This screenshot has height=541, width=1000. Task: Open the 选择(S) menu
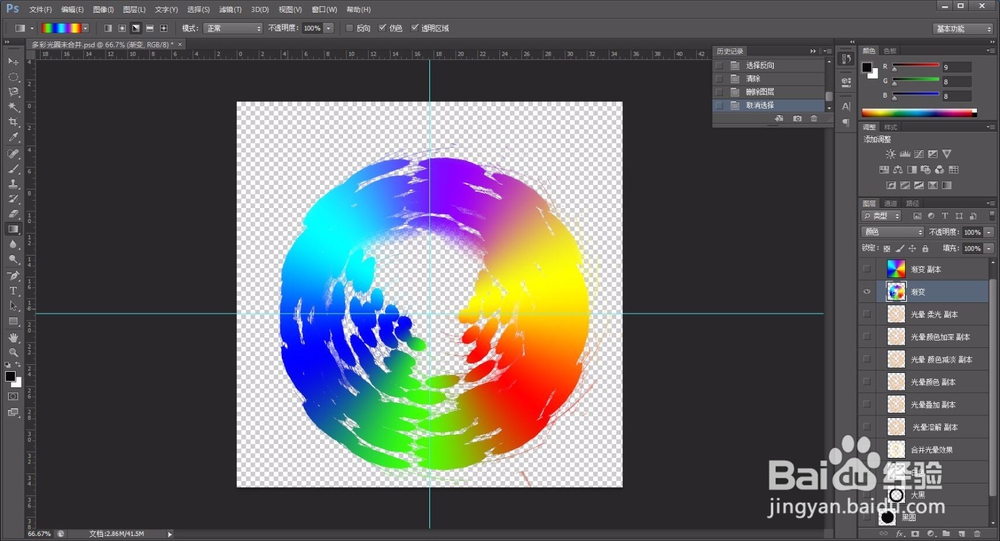198,10
